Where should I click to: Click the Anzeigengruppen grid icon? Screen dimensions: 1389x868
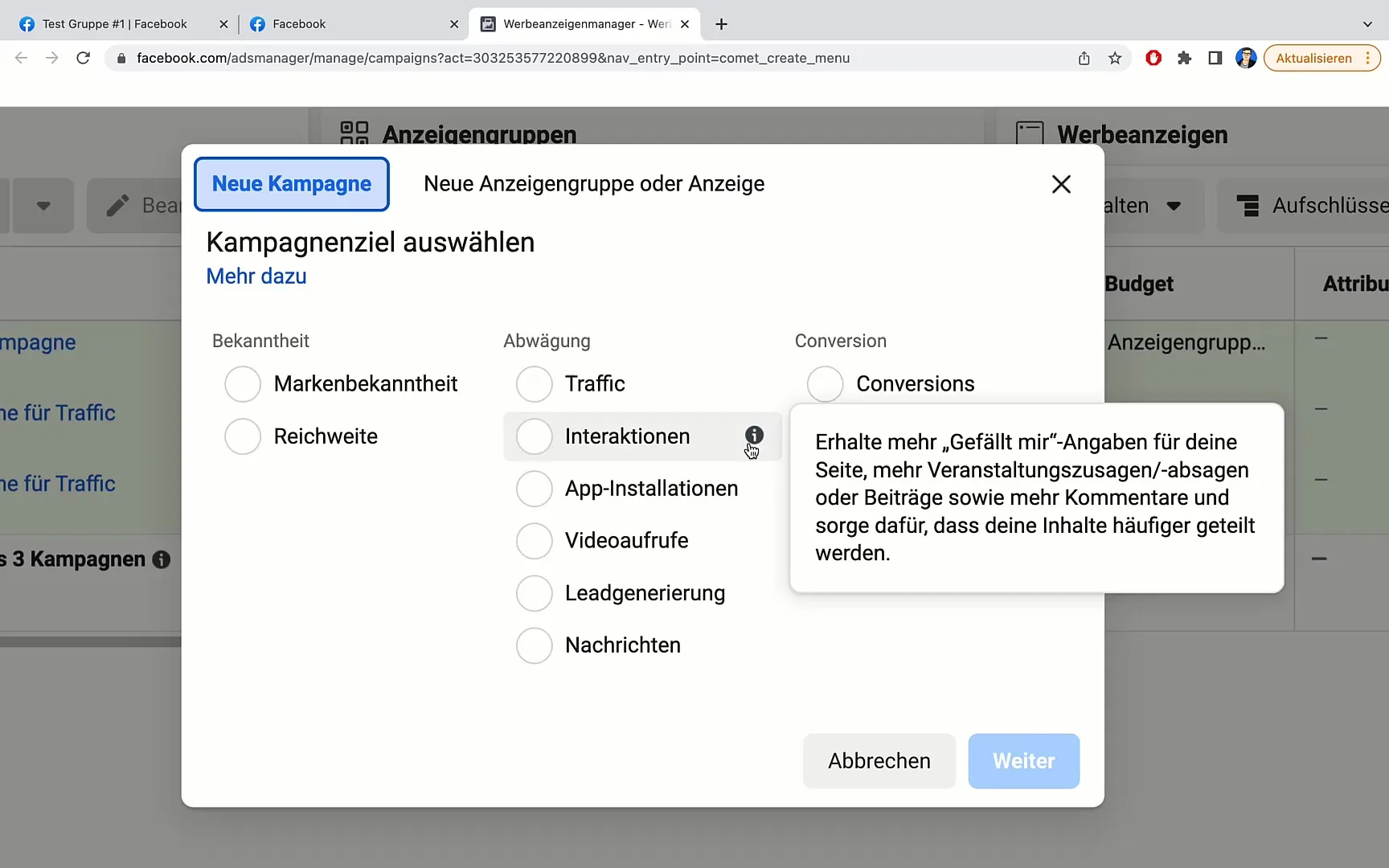(354, 133)
